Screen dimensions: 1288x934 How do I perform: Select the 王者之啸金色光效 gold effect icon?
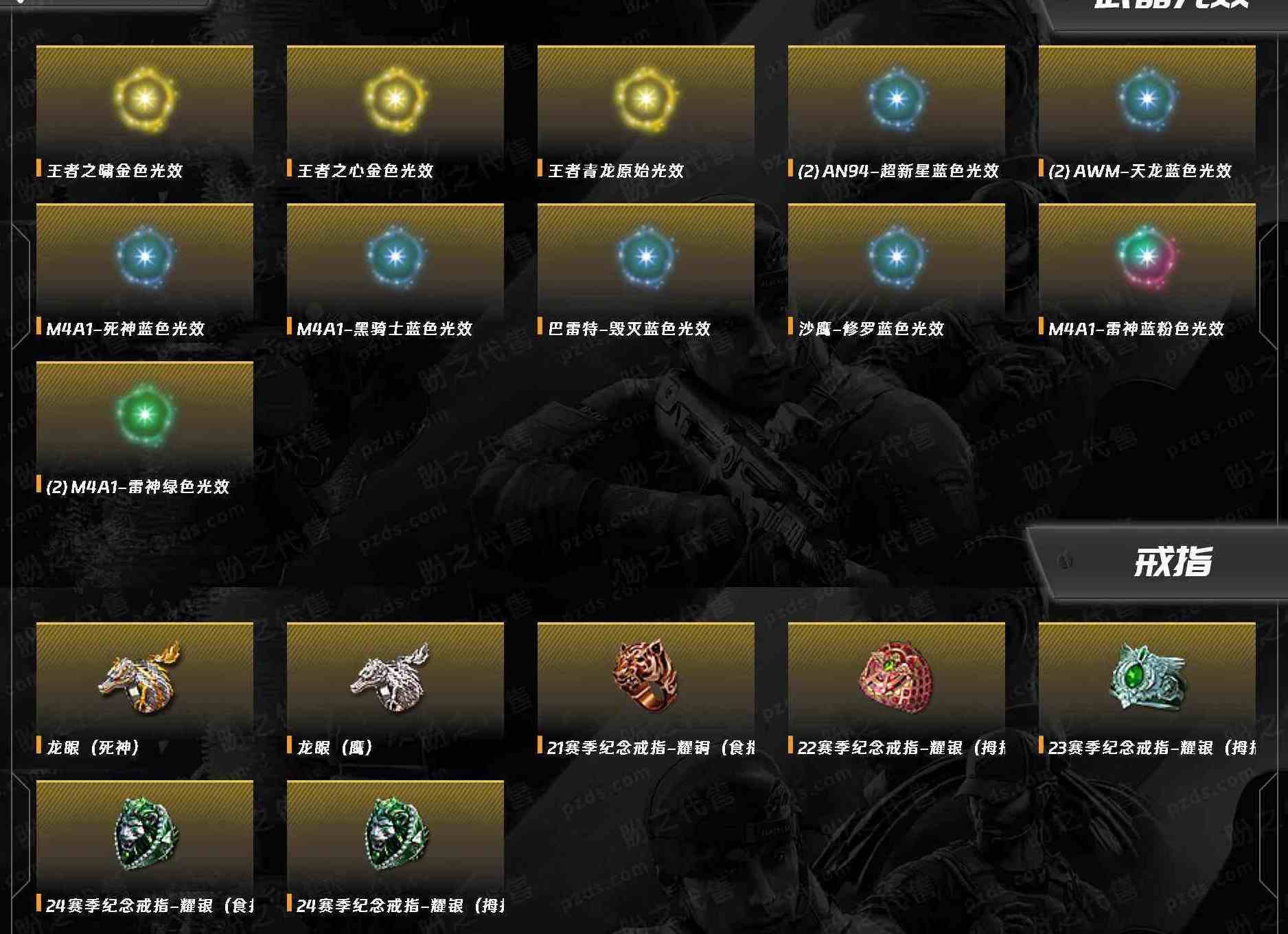click(145, 100)
